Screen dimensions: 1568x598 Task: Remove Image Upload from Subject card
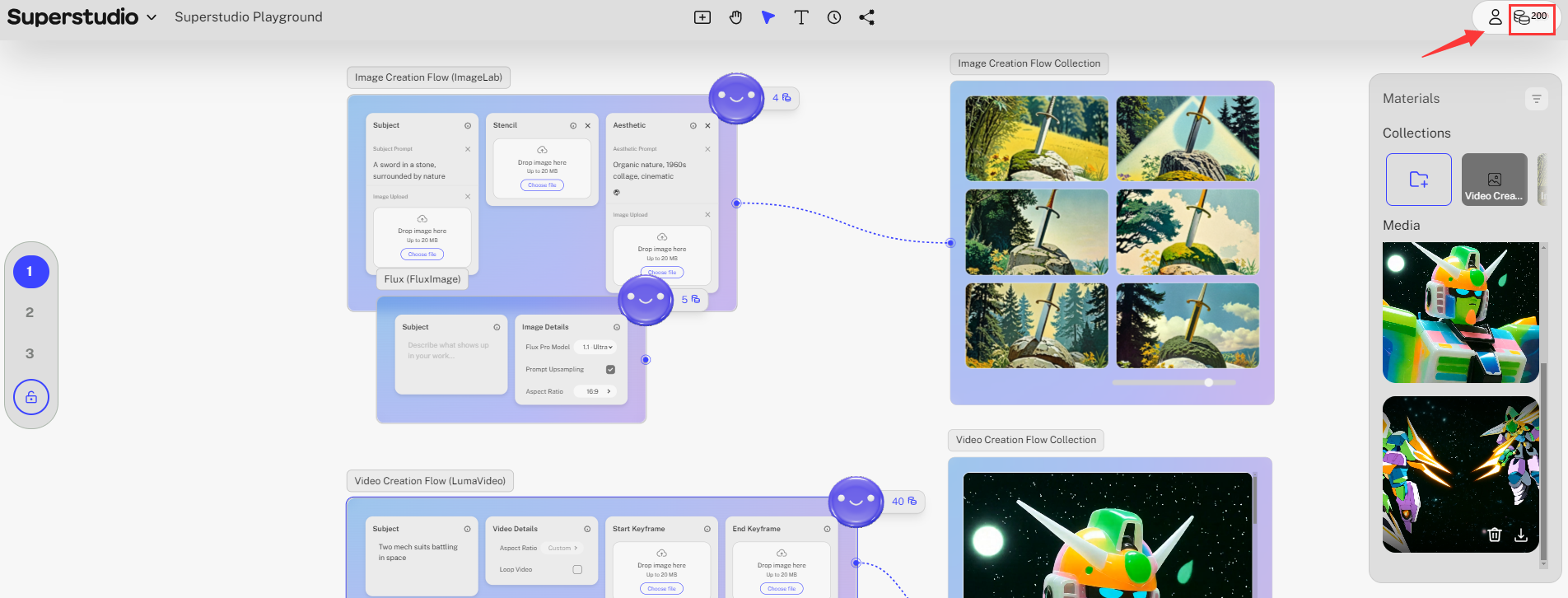[x=468, y=197]
